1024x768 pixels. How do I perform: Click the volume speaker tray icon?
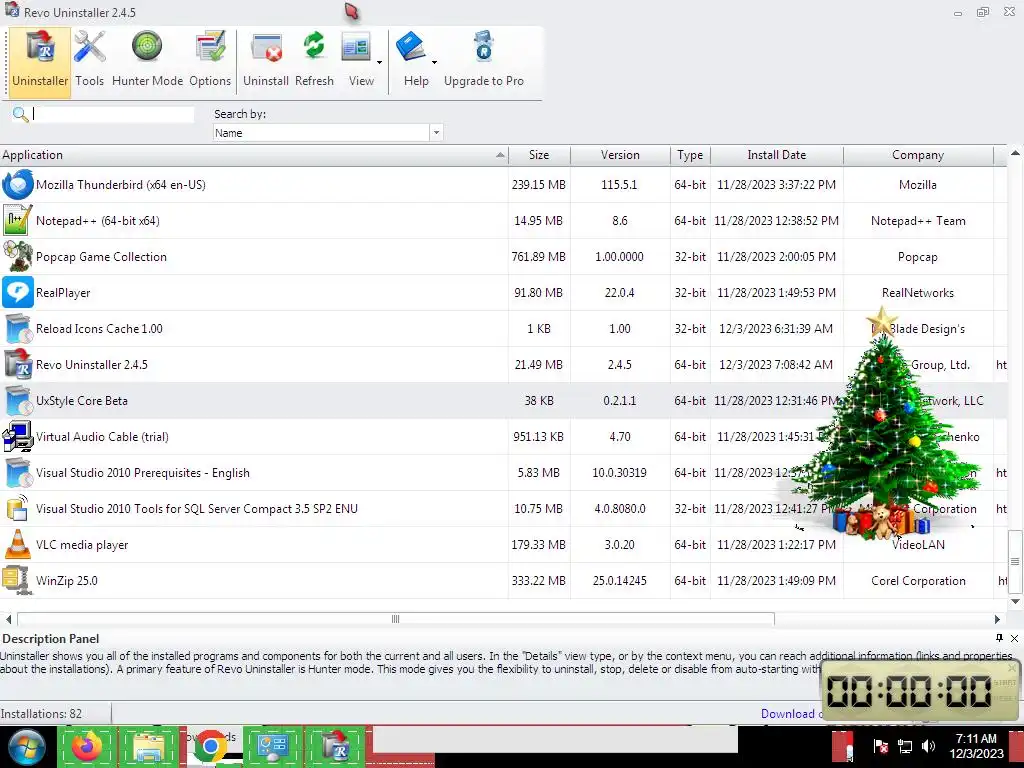928,746
